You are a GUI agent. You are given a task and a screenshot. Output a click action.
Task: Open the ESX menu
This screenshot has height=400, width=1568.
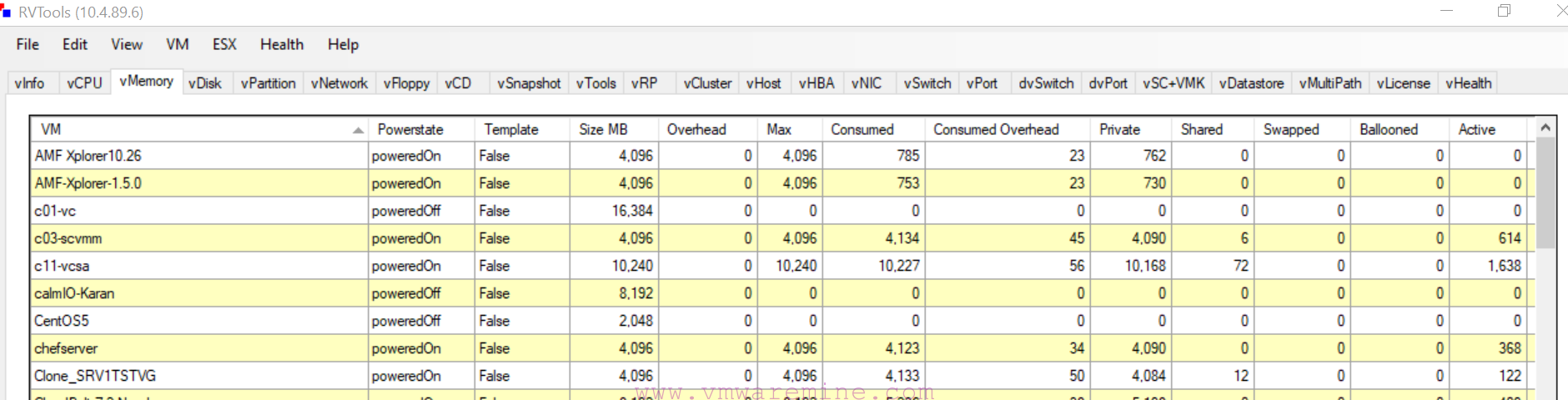(224, 45)
